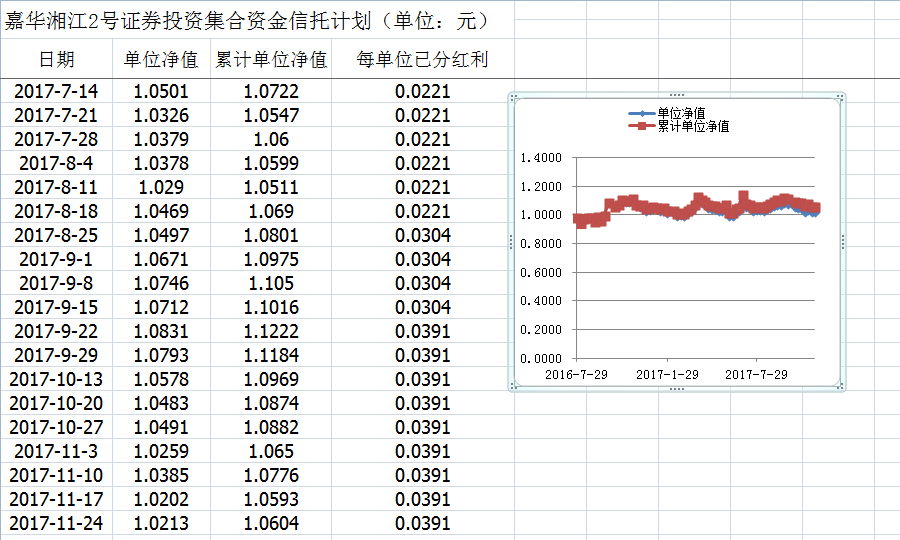Click the chart's bottom-center resize handle
The image size is (900, 540).
click(x=677, y=389)
